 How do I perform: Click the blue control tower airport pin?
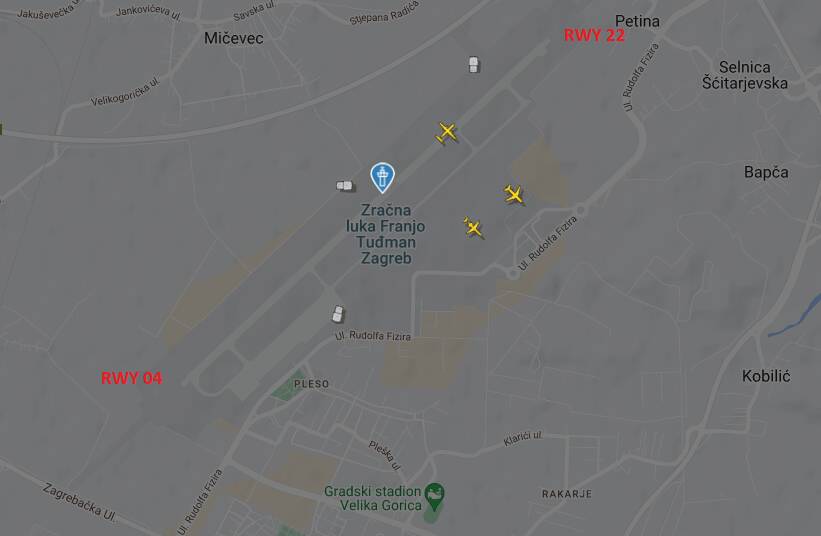(x=383, y=177)
